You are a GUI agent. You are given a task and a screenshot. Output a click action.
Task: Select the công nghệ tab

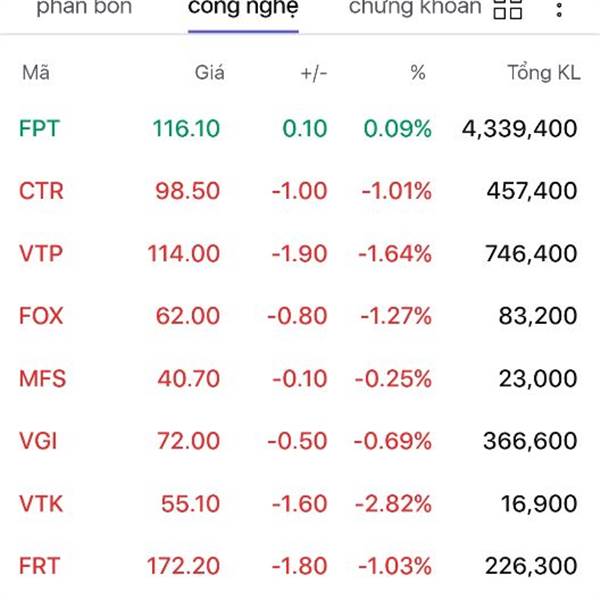coord(243,8)
